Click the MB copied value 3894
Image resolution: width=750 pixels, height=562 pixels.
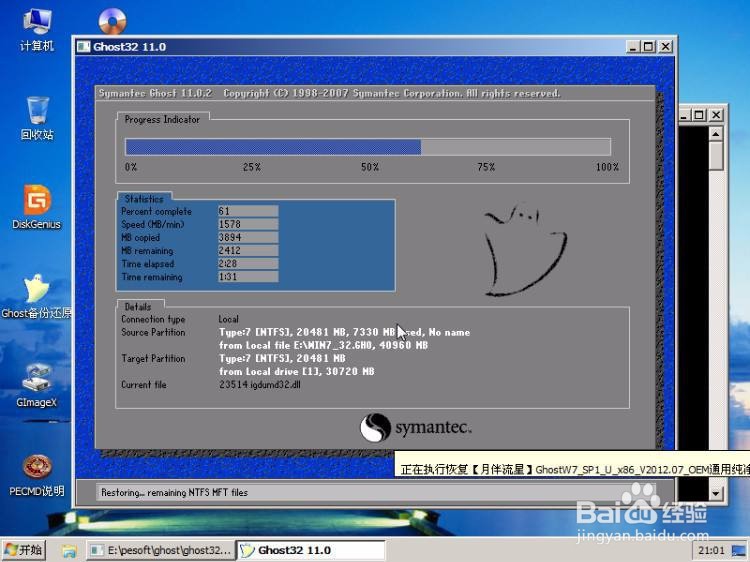pos(248,237)
